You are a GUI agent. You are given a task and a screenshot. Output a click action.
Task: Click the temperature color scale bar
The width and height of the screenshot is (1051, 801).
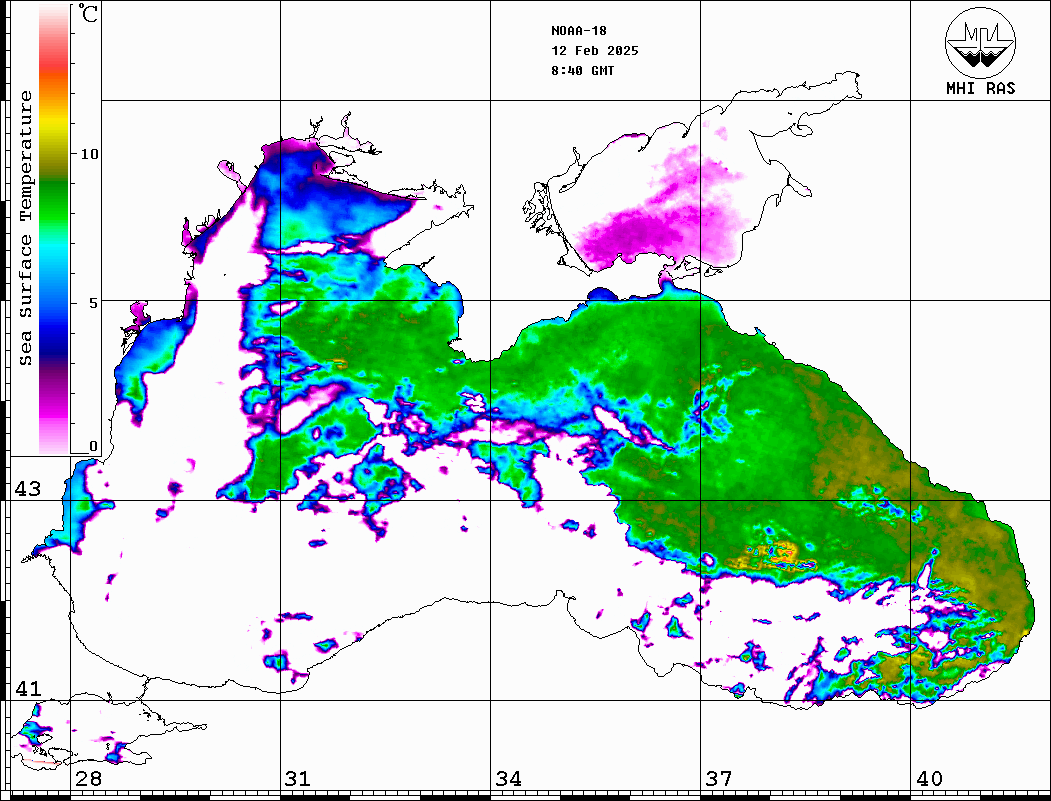[x=54, y=229]
